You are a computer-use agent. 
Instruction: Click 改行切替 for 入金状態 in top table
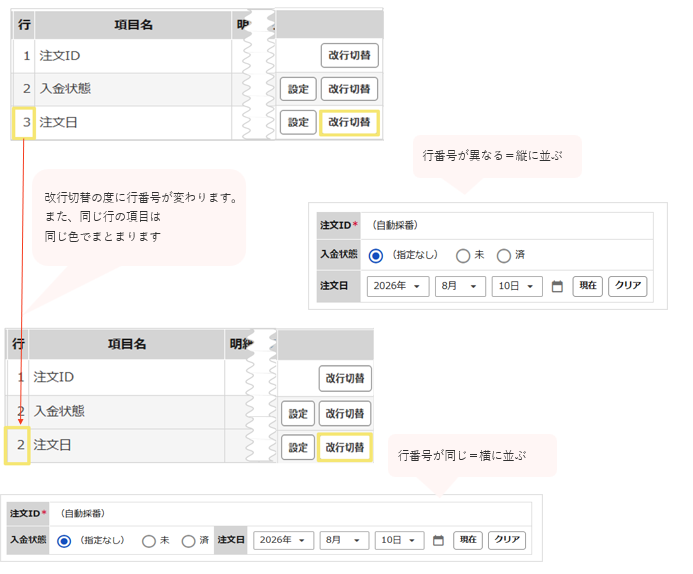coord(350,89)
